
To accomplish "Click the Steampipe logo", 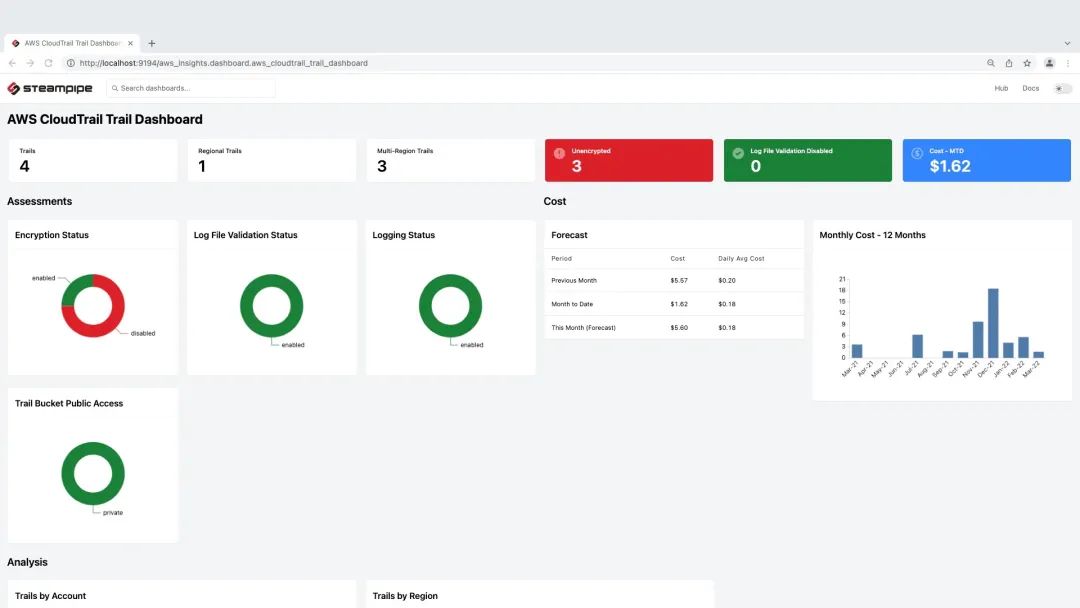I will pyautogui.click(x=50, y=88).
